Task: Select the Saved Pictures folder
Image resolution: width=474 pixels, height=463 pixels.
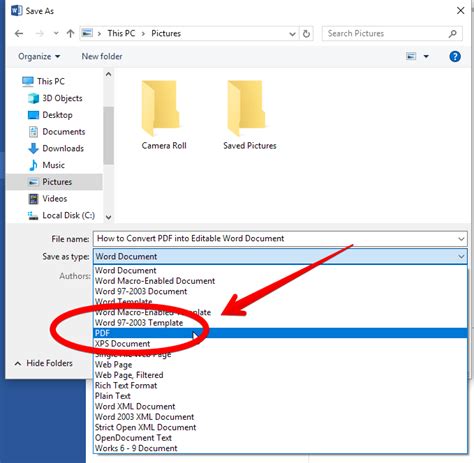Action: tap(250, 115)
